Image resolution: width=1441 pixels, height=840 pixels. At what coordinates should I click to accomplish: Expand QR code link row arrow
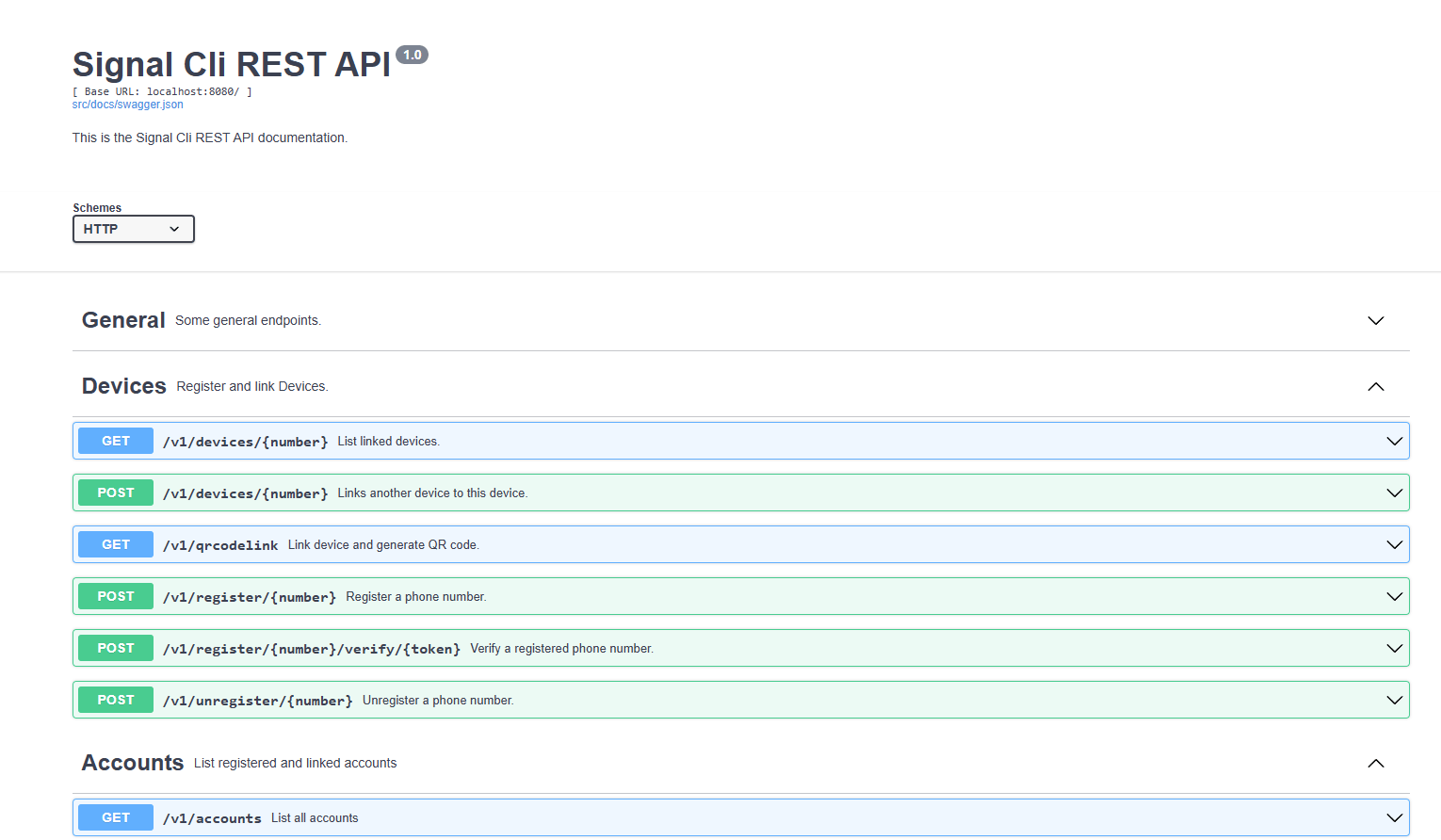[x=1394, y=544]
